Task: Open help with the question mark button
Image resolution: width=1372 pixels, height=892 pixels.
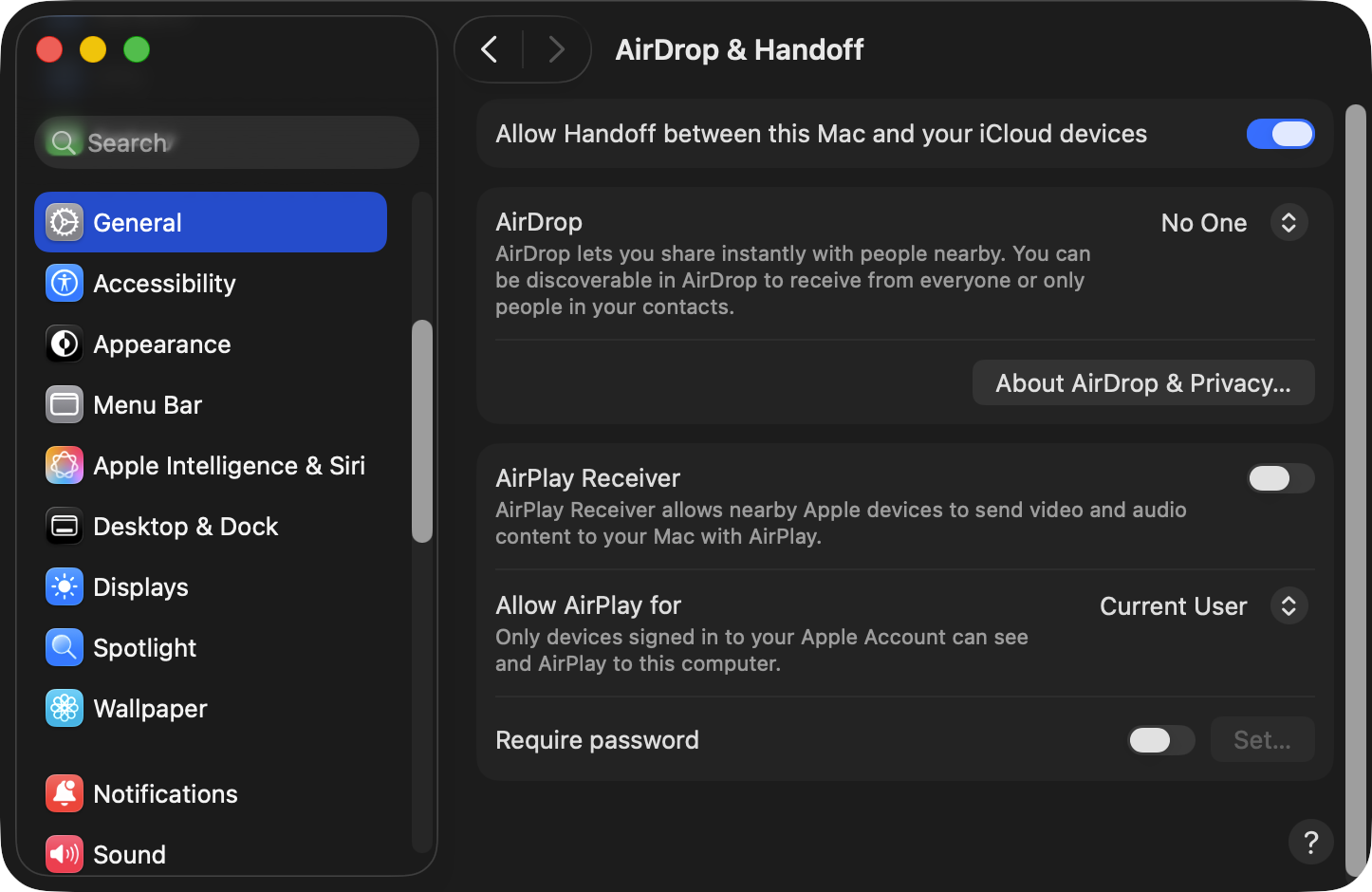Action: [1311, 842]
